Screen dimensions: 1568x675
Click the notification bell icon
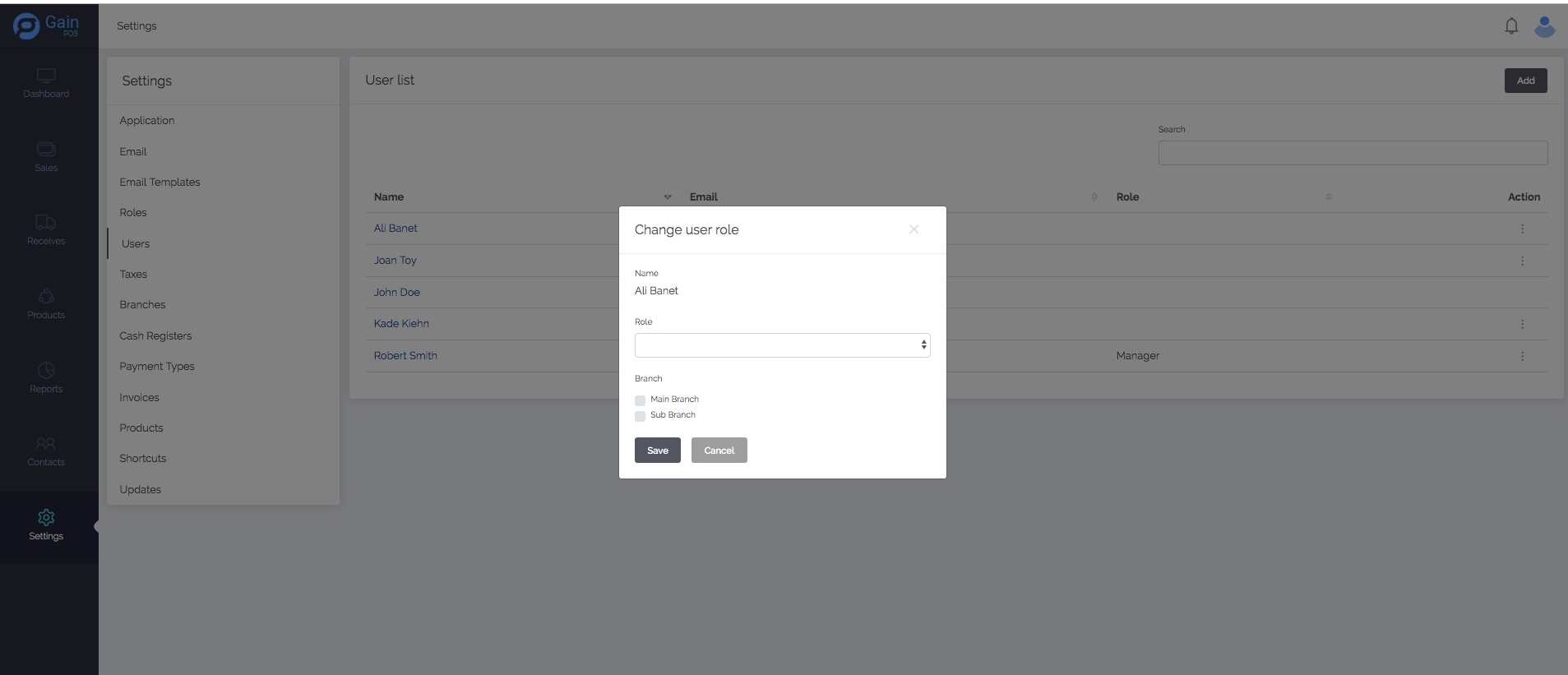coord(1511,26)
